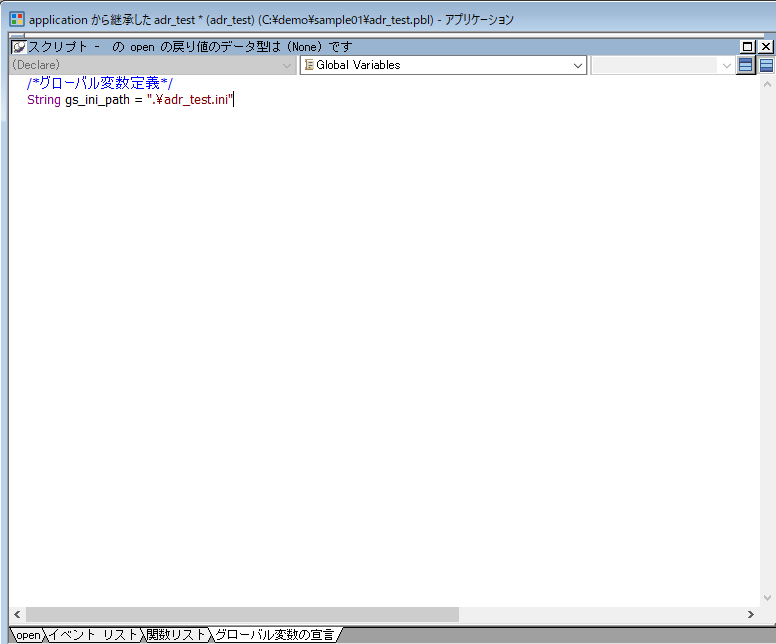Select the 関数リスト tab
Screen dimensions: 776x644
[175, 635]
